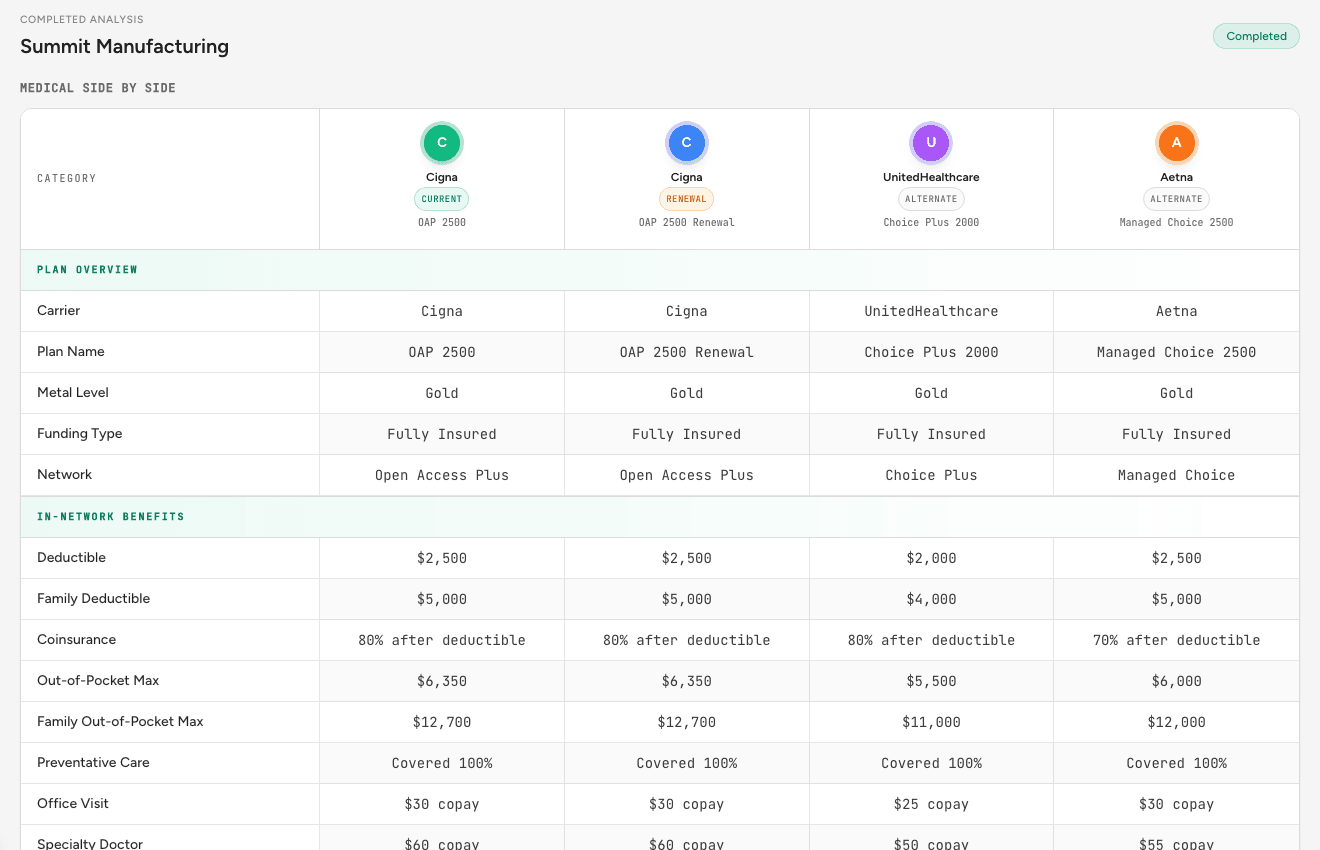Click the $12,000 Family Out-of-Pocket Max value

(x=1176, y=723)
